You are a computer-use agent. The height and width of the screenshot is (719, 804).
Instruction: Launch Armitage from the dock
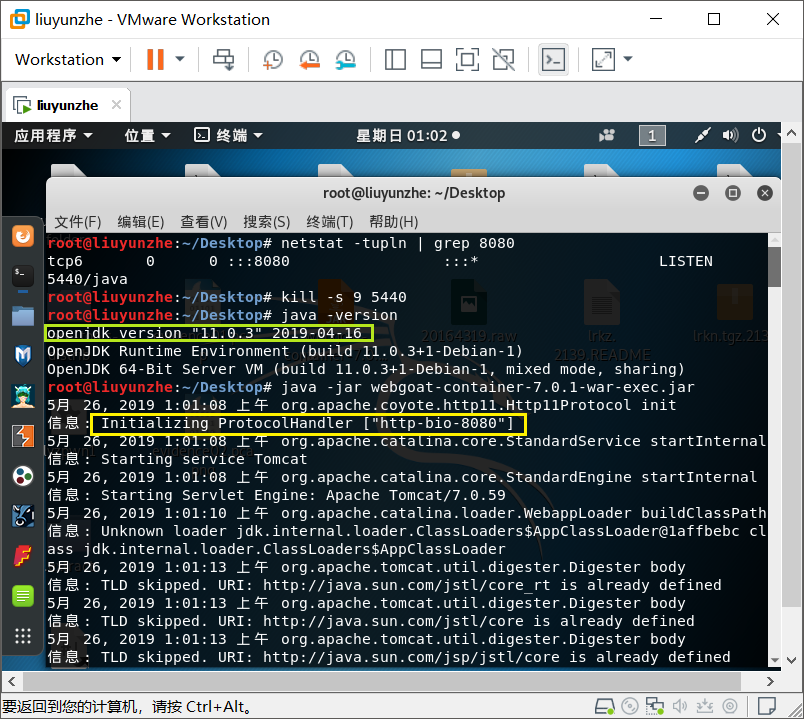click(23, 396)
